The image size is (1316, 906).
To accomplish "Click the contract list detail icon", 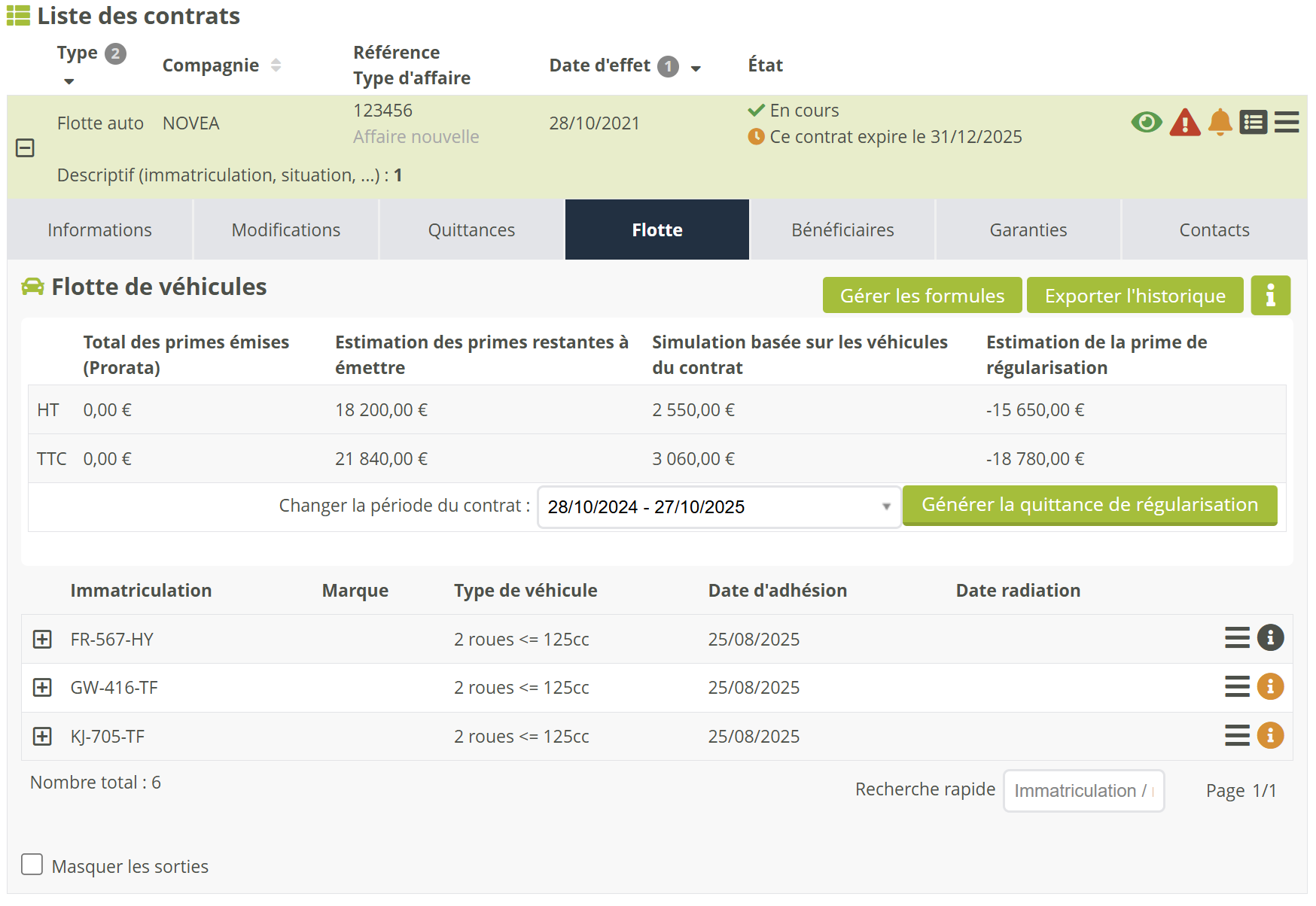I will tap(1254, 122).
